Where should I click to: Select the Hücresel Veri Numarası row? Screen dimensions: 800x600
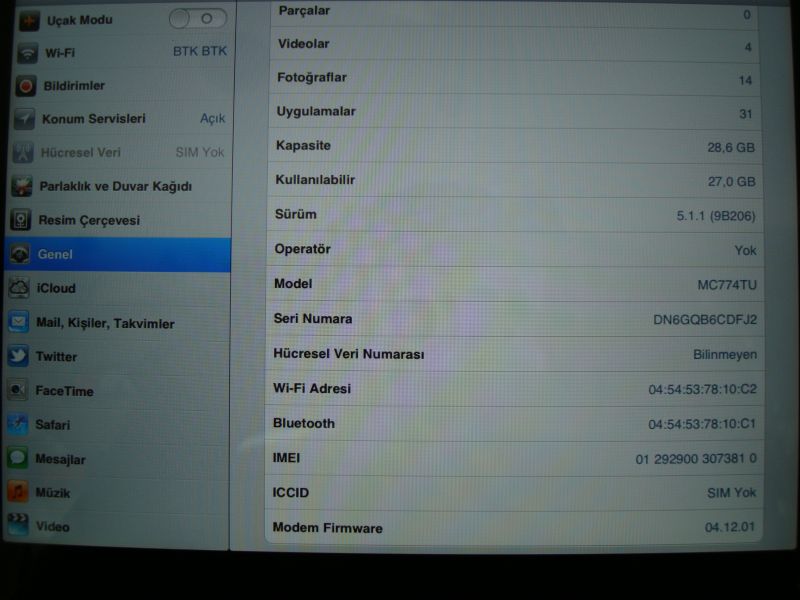[515, 354]
